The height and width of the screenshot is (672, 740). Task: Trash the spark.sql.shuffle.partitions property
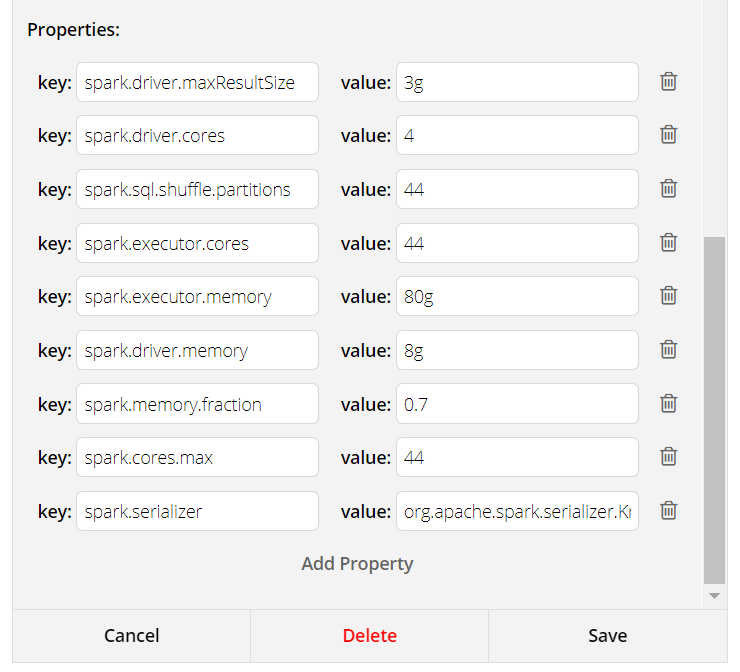tap(669, 189)
